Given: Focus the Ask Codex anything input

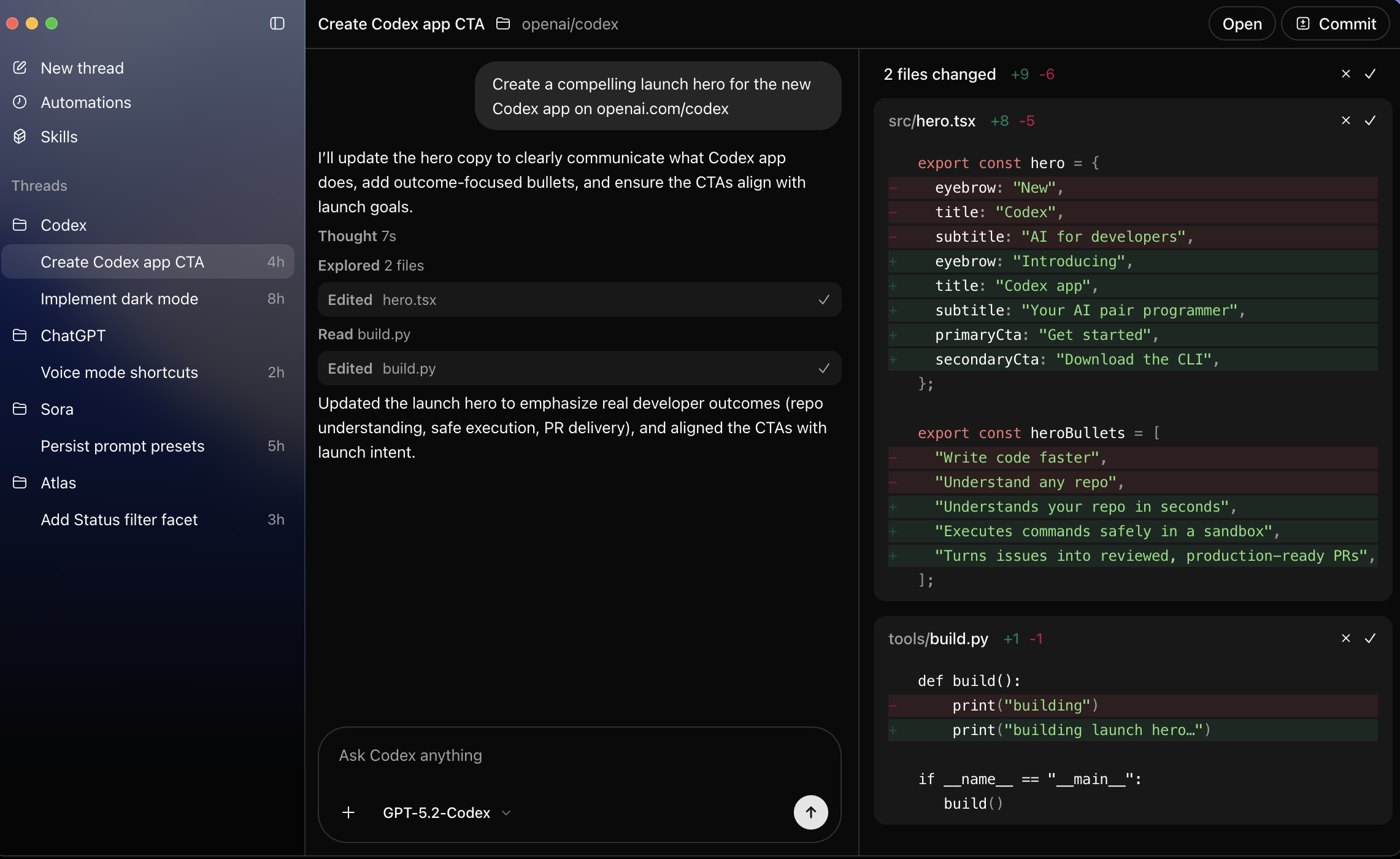Looking at the screenshot, I should click(579, 755).
